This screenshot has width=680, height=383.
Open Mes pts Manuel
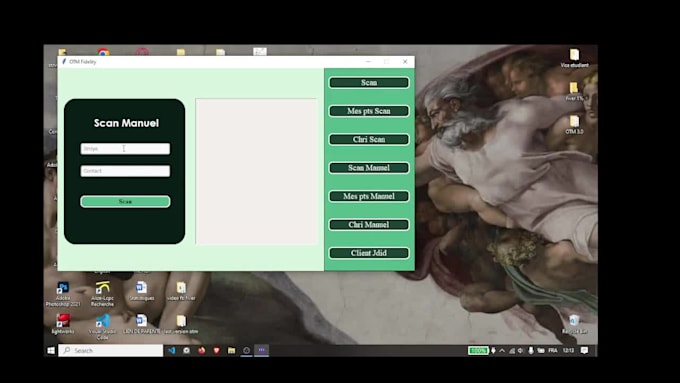tap(369, 196)
